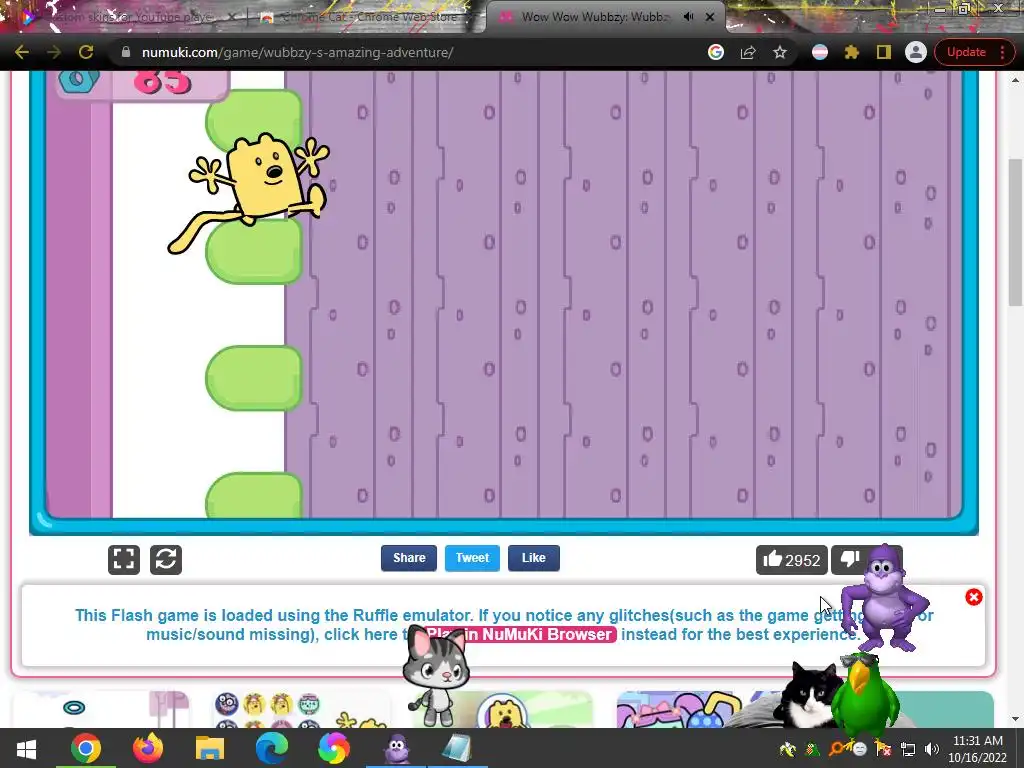Enter fullscreen mode for the game
This screenshot has width=1024, height=768.
[x=124, y=560]
